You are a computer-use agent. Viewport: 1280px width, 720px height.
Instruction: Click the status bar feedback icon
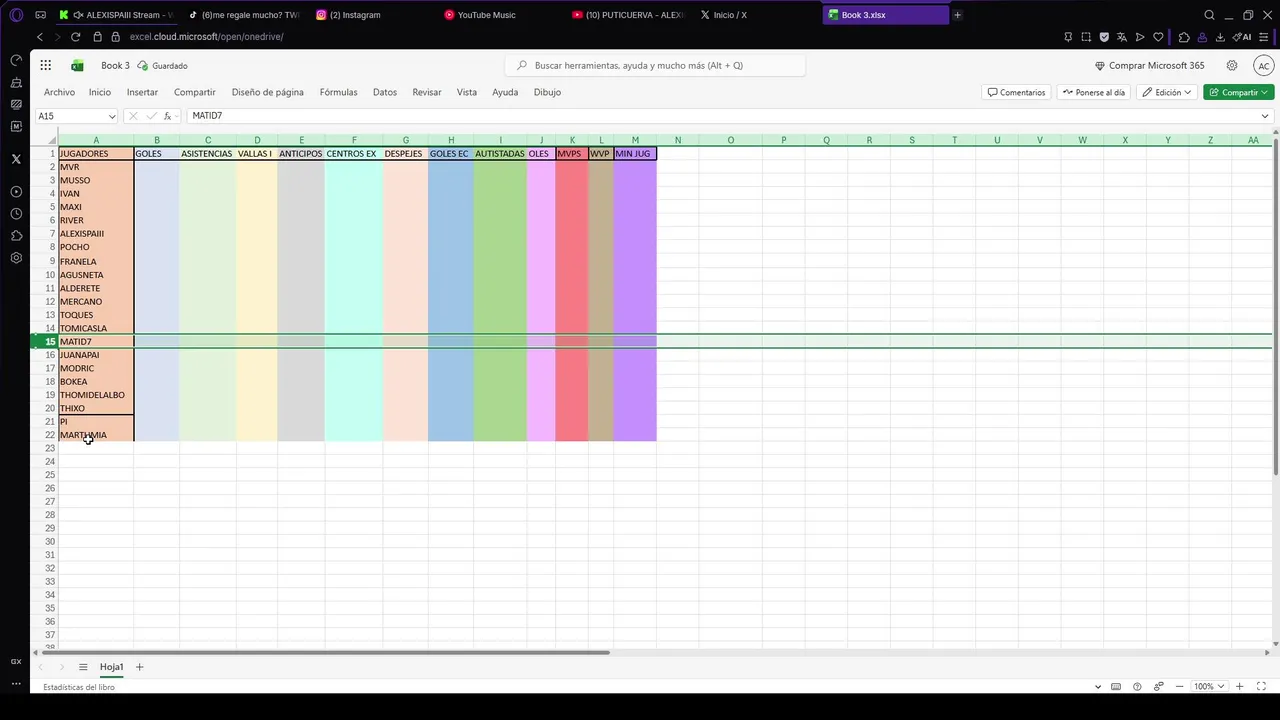[x=1159, y=686]
